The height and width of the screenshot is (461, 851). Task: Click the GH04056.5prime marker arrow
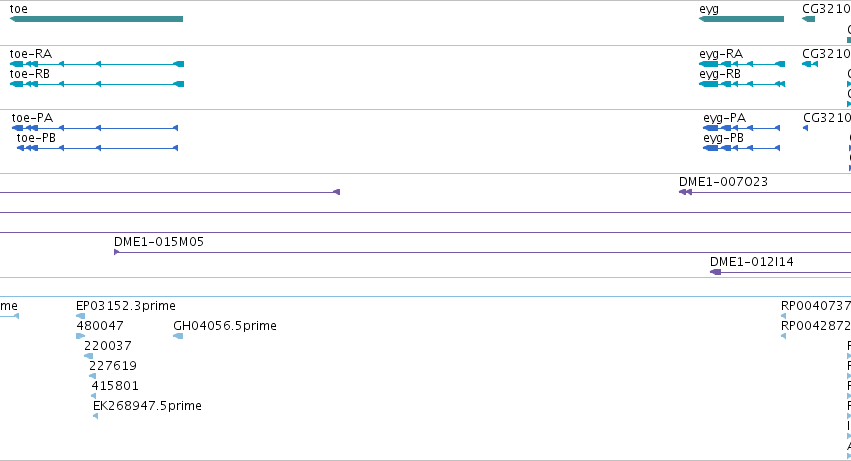[178, 336]
